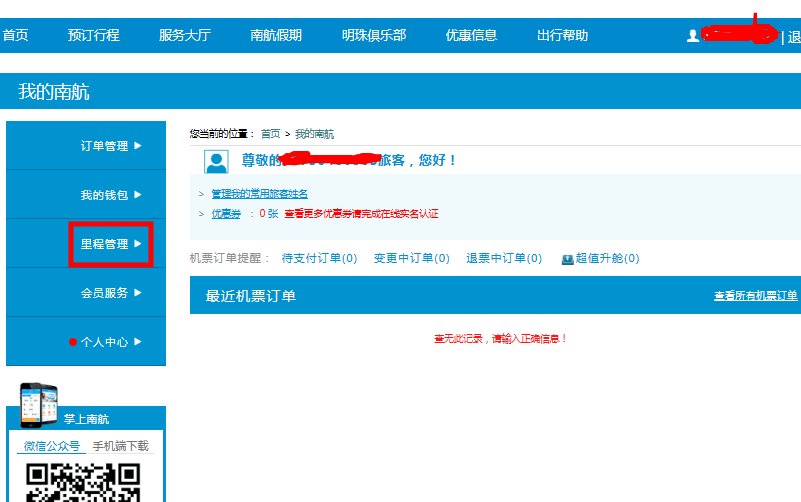Viewport: 801px width, 502px height.
Task: Open 出行帮助 in the top navigation
Action: (x=562, y=35)
